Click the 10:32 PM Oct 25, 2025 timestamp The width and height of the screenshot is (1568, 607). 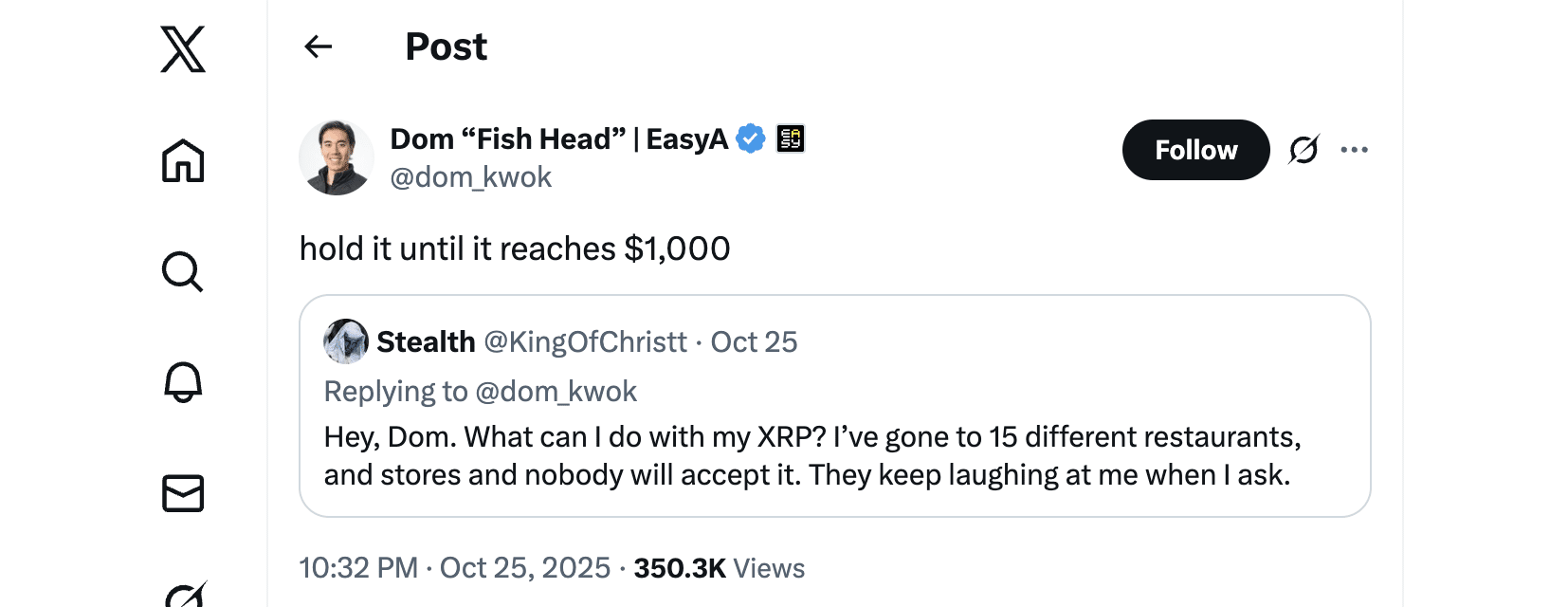click(x=455, y=568)
